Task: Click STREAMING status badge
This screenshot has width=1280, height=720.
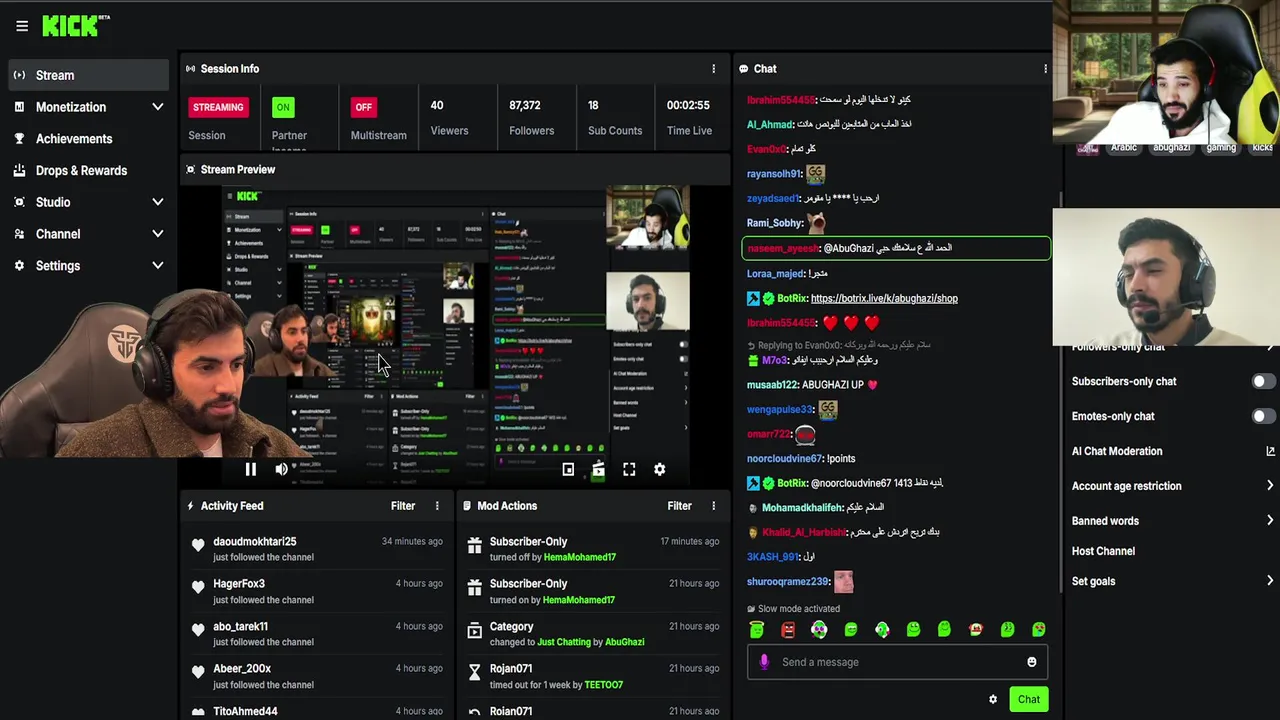Action: click(x=218, y=107)
